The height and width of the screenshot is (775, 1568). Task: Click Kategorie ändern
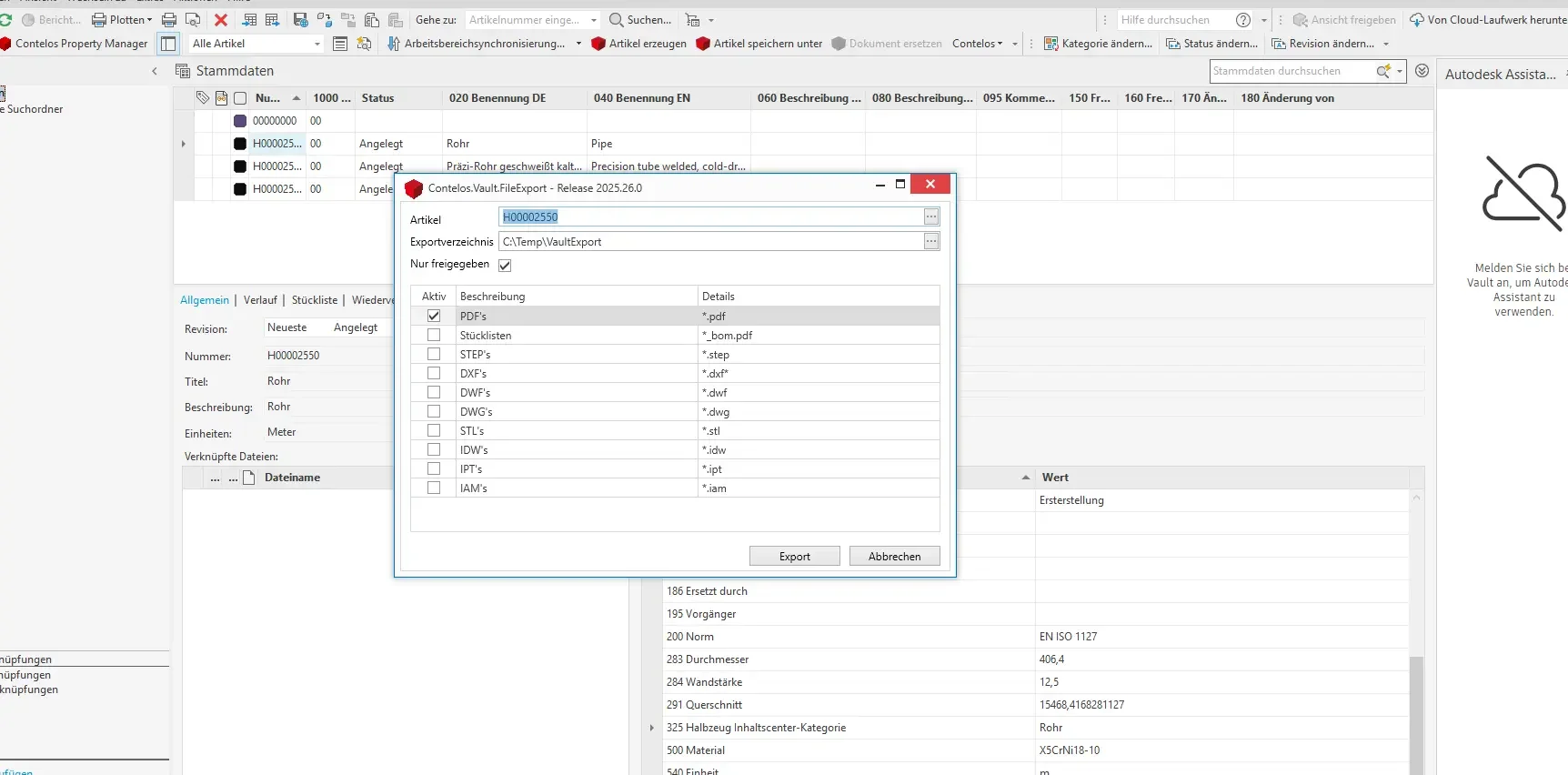coord(1098,43)
